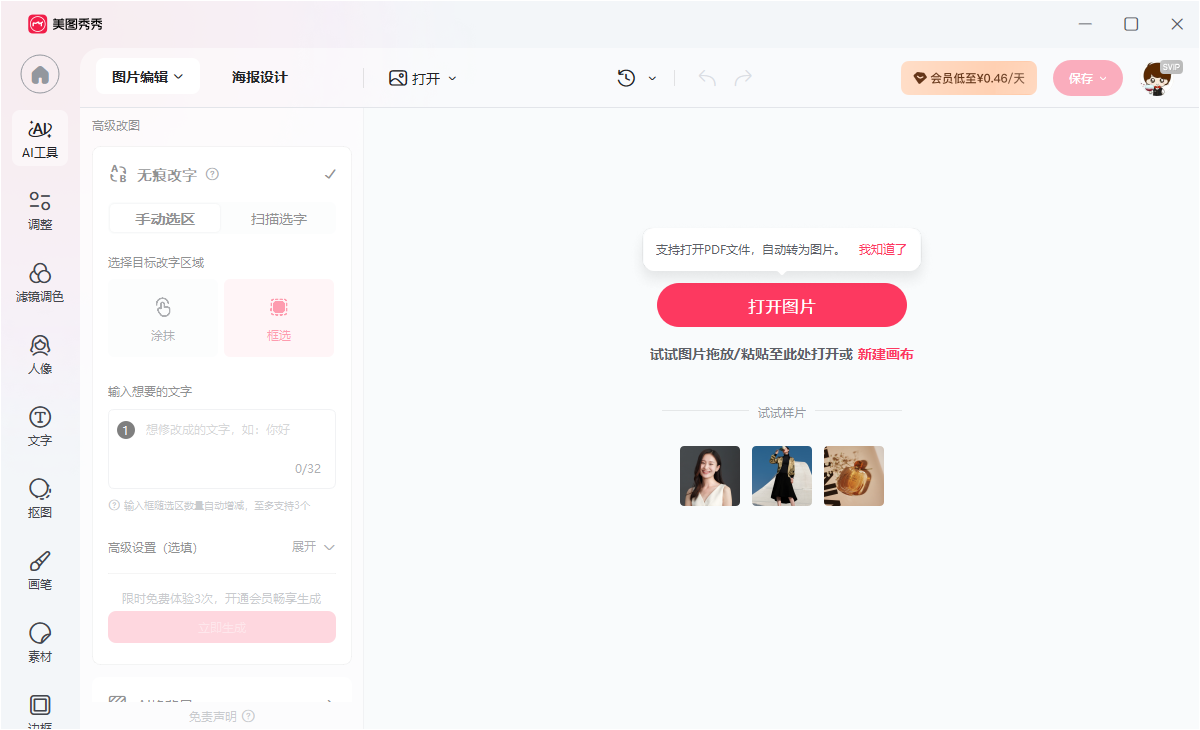Click the 打开图片 open image button

781,305
